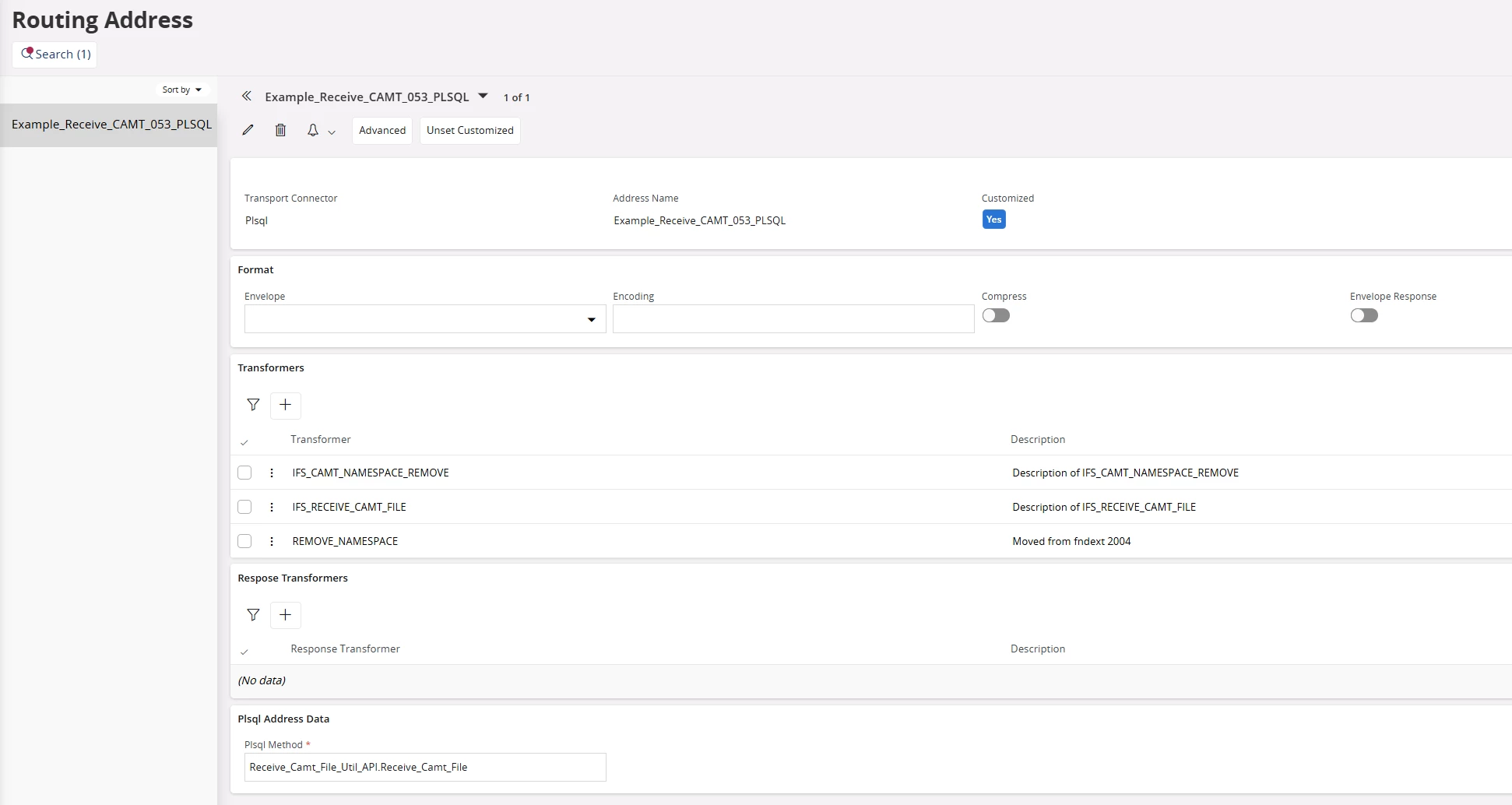Click 'Description of IFS_CAMT_NAMESPACE_REMOVE' cell
The width and height of the screenshot is (1512, 805).
point(1126,473)
